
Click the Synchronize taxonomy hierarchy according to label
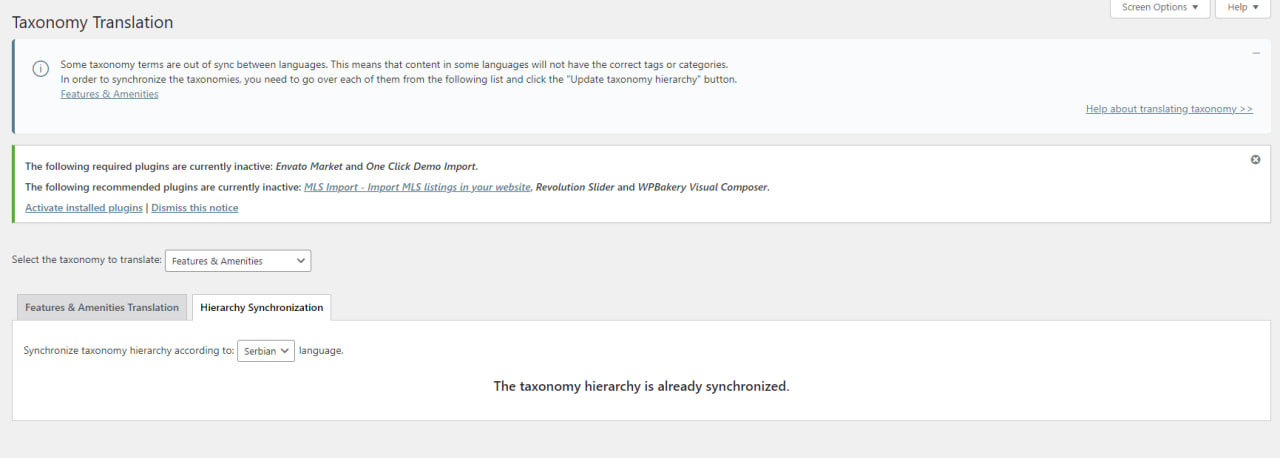128,351
